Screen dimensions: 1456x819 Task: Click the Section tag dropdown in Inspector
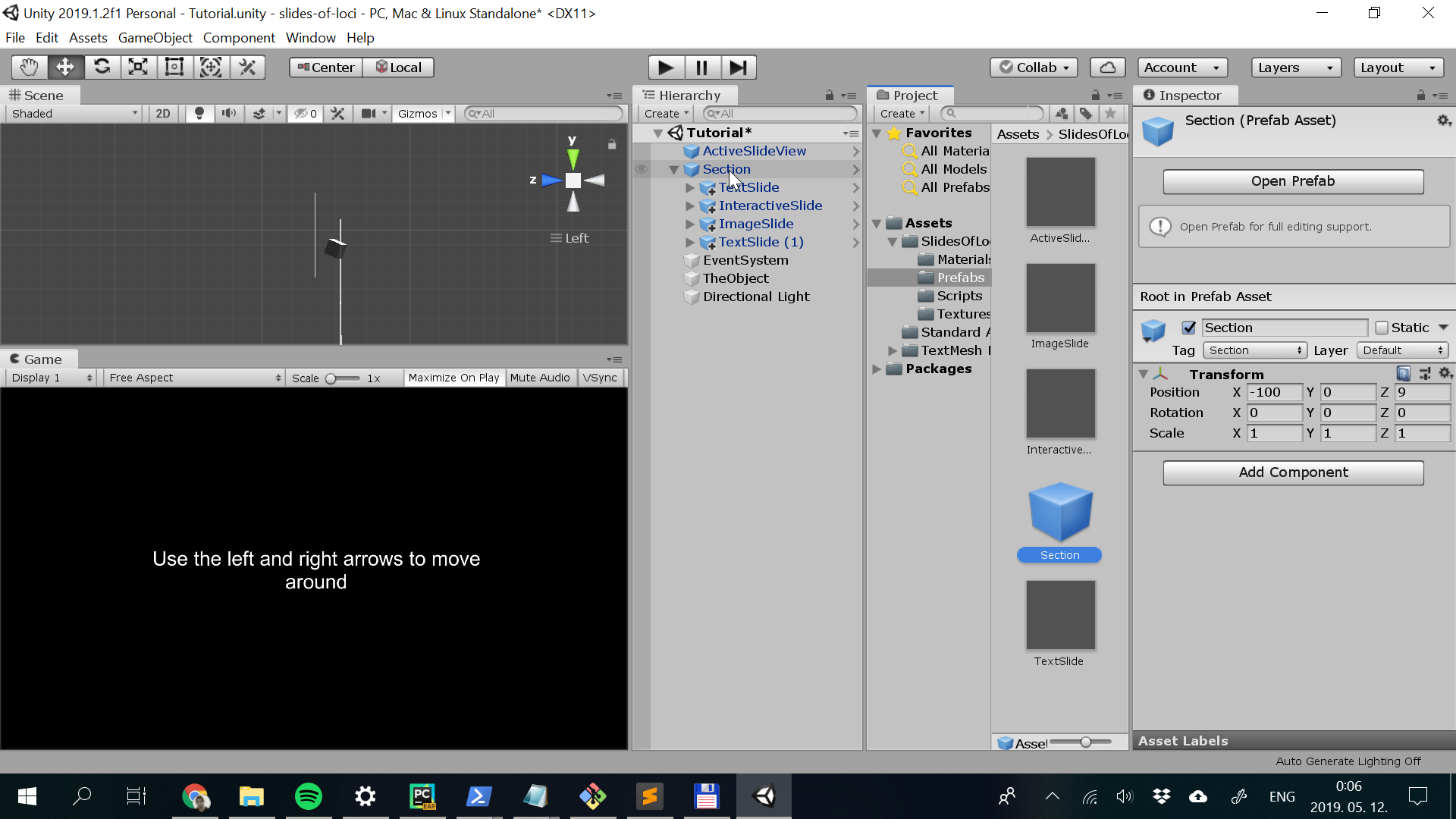(x=1253, y=350)
